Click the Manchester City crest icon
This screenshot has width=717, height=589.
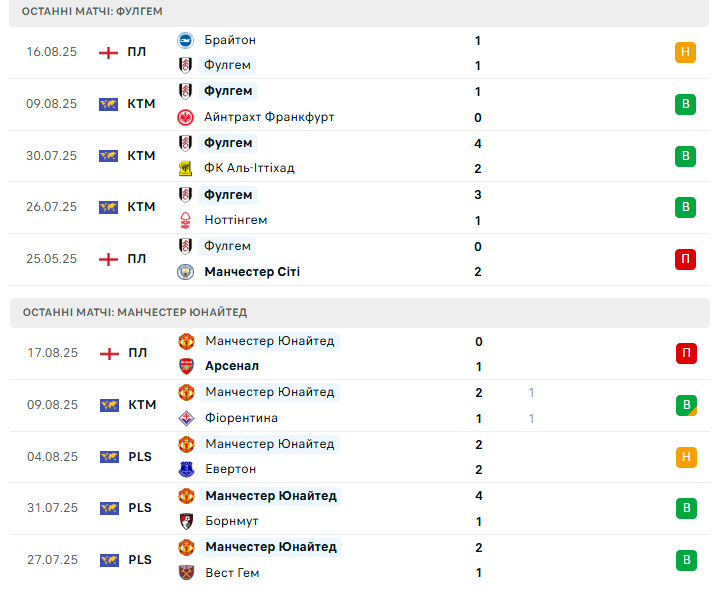(x=185, y=272)
